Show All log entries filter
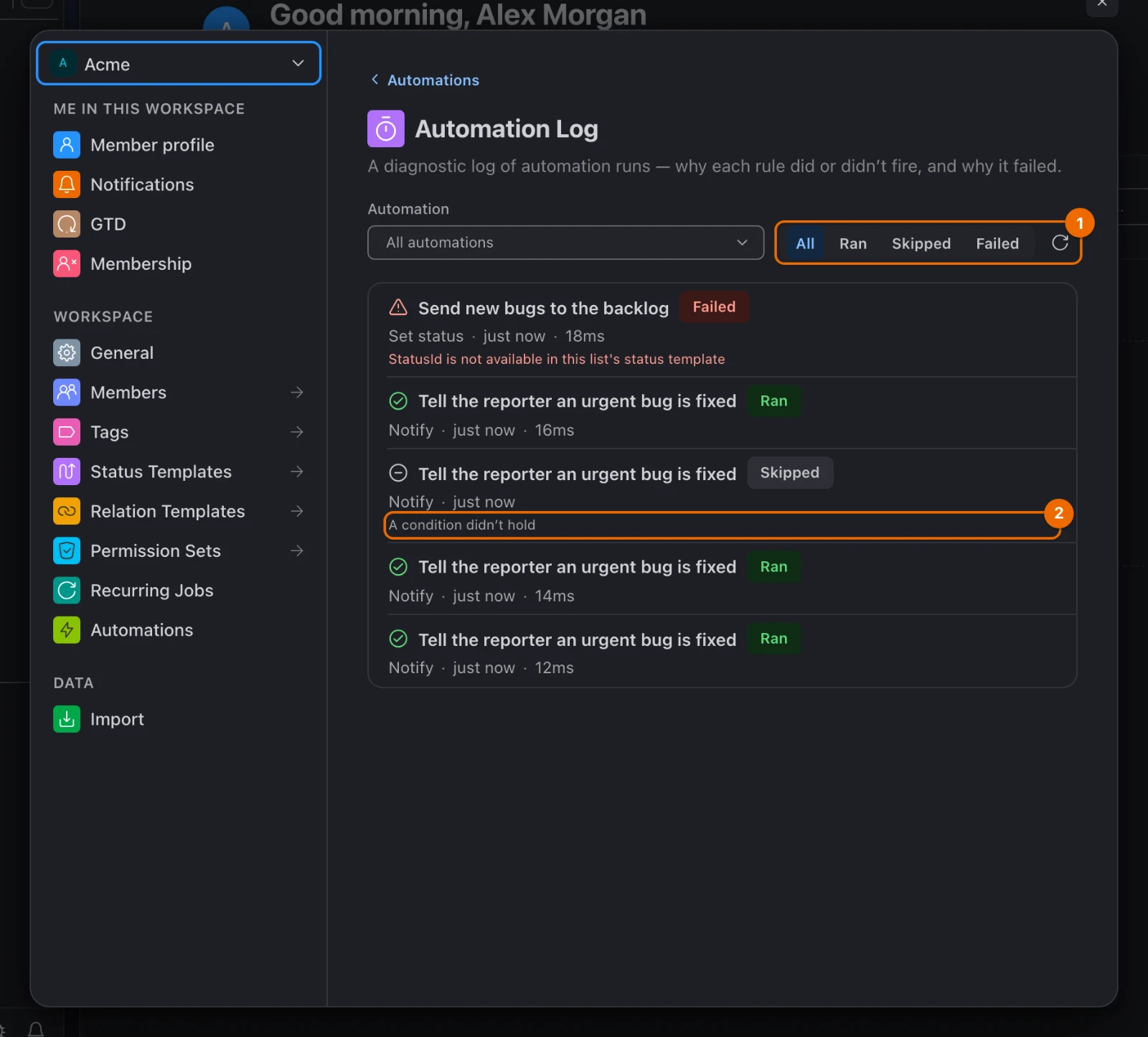 [x=805, y=243]
